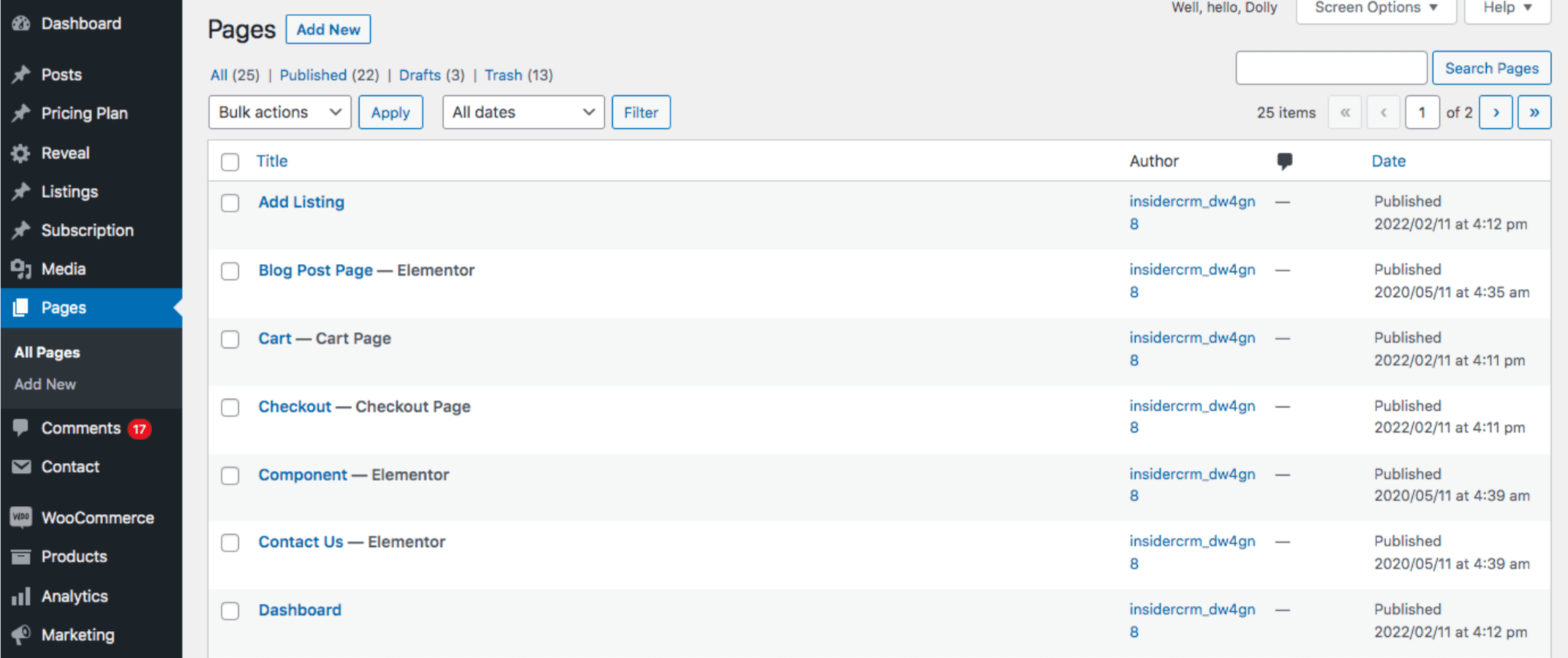This screenshot has width=1568, height=658.
Task: Open the All dates dropdown
Action: [x=523, y=113]
